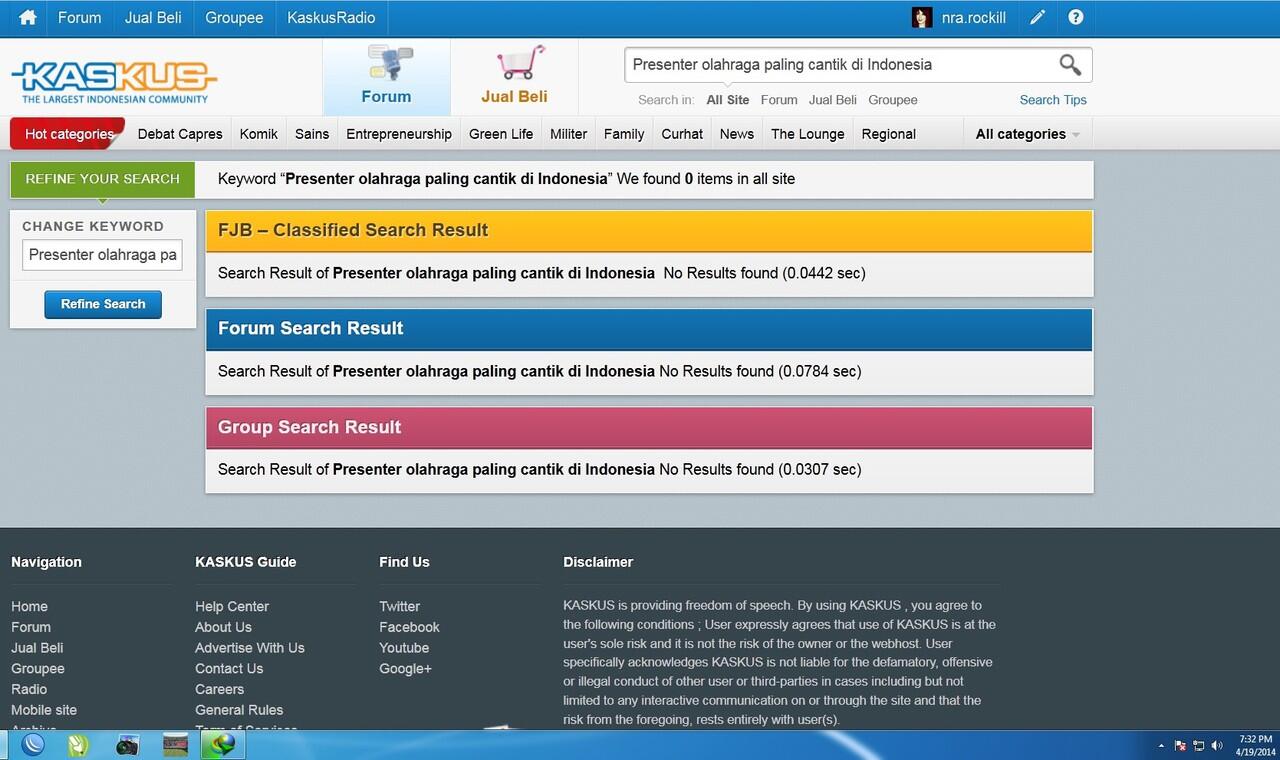Select All Site search scope
Viewport: 1280px width, 760px height.
(727, 100)
